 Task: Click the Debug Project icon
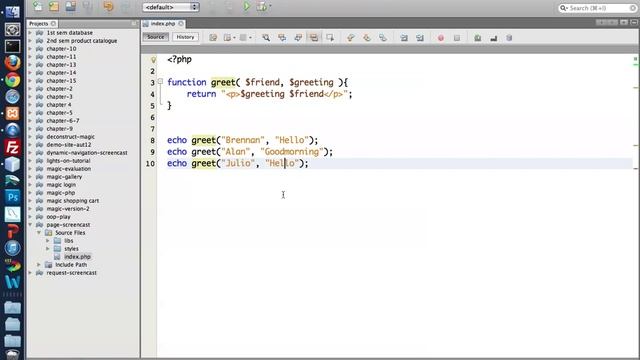262,7
